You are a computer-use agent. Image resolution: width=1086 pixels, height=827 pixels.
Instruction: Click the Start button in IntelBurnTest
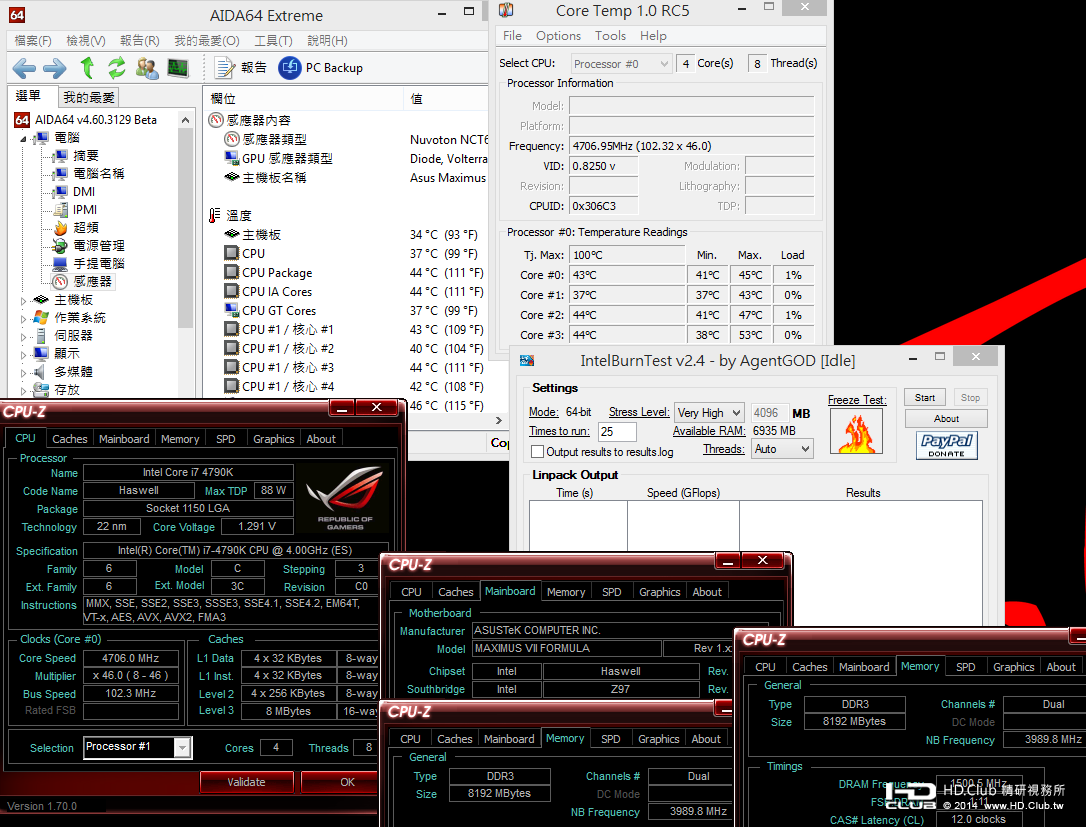[x=925, y=397]
